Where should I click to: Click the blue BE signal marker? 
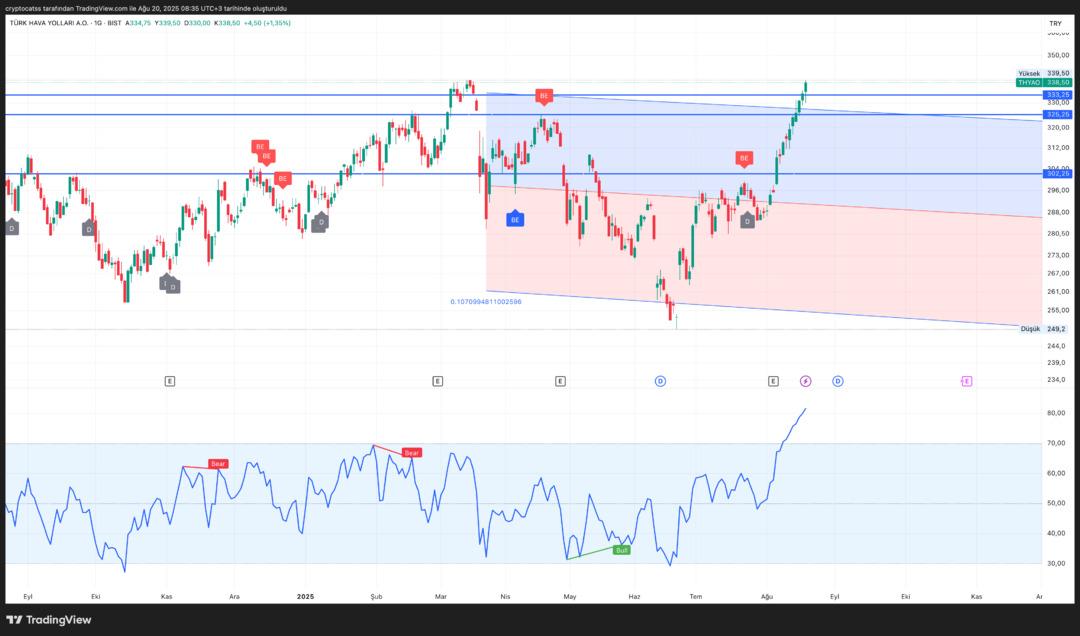click(515, 219)
